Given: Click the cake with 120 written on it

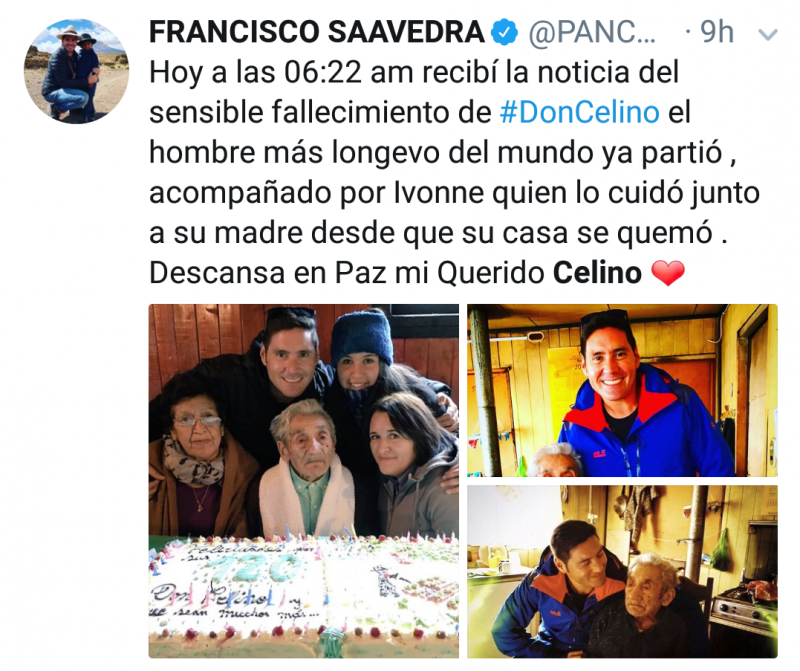Looking at the screenshot, I should point(304,596).
